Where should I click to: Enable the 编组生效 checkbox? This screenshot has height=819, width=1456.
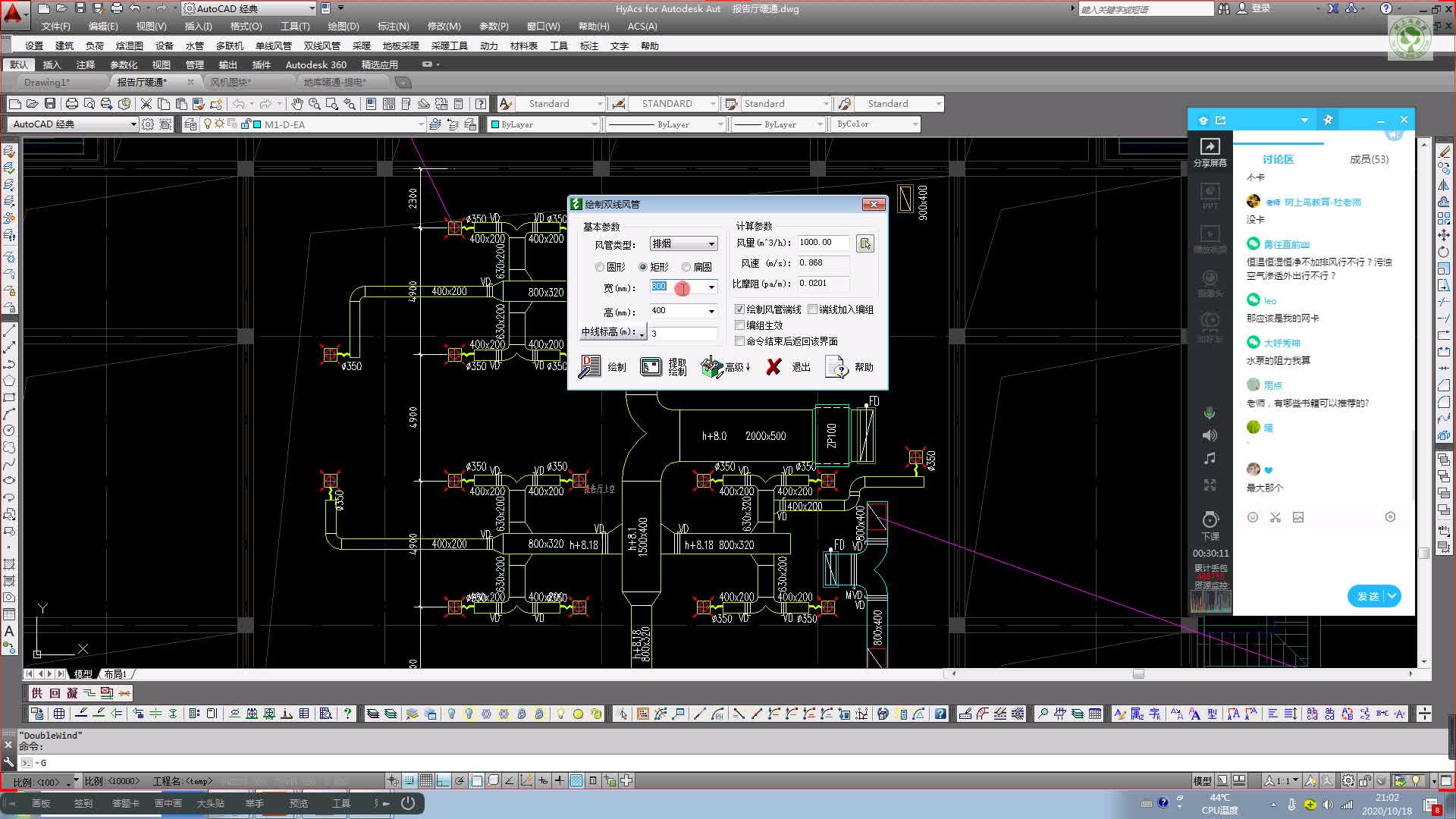pos(739,325)
